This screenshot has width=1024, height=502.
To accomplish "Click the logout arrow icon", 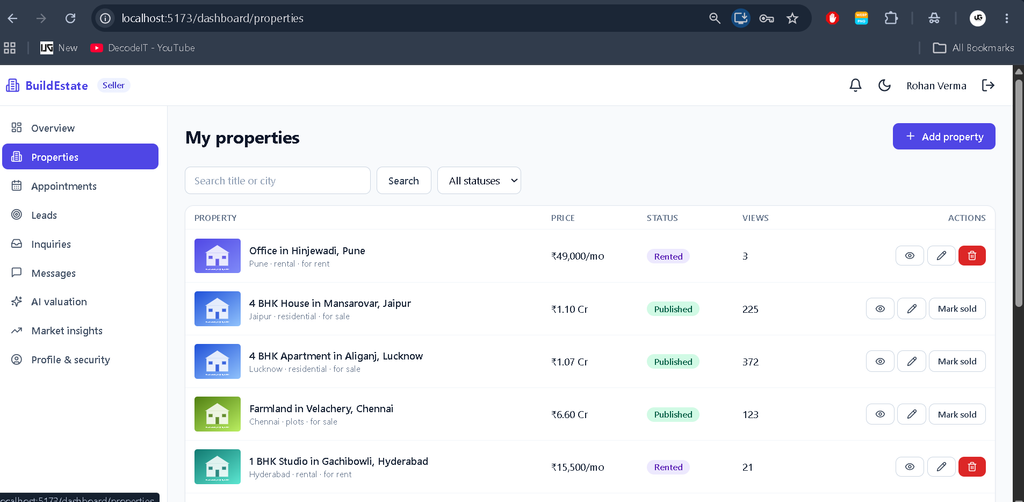I will [988, 86].
